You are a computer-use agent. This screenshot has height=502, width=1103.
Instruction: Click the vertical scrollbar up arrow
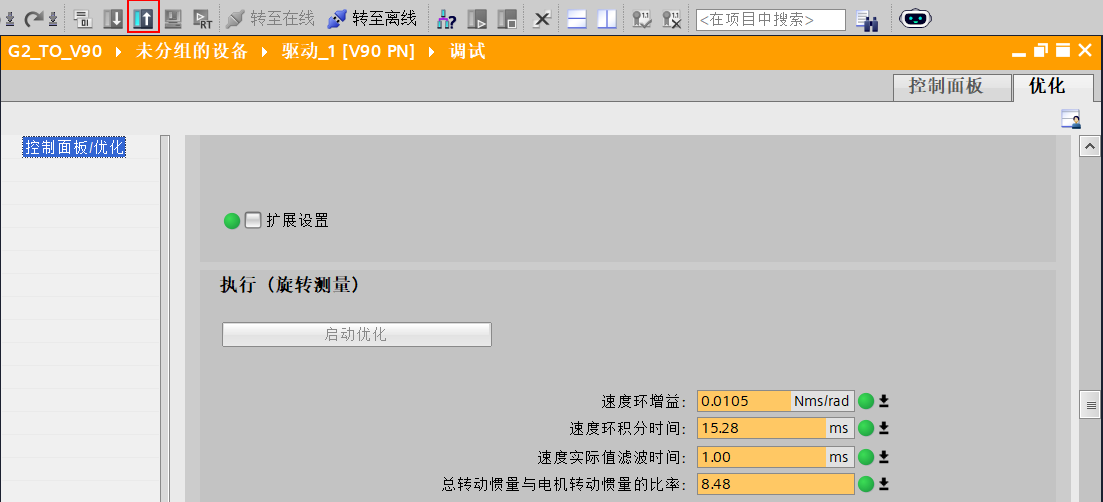point(1091,147)
